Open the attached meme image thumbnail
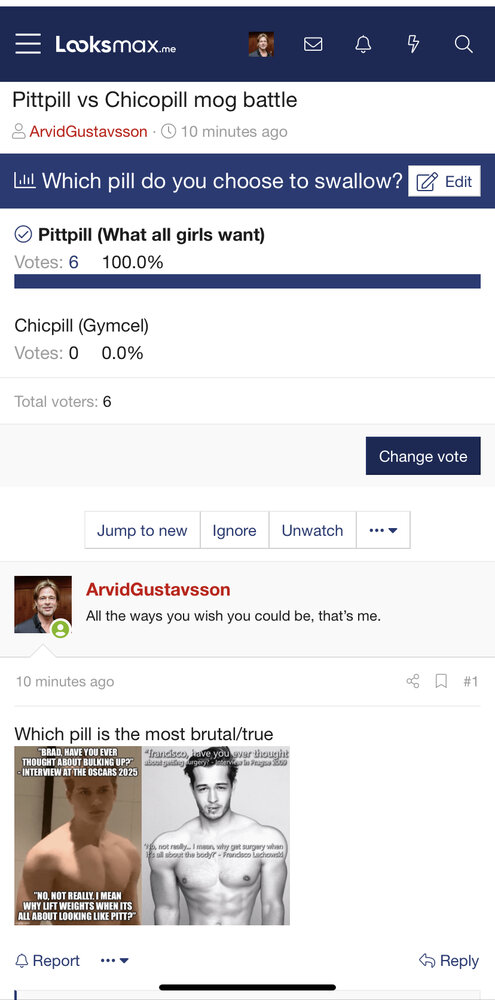The image size is (495, 1000). 152,835
